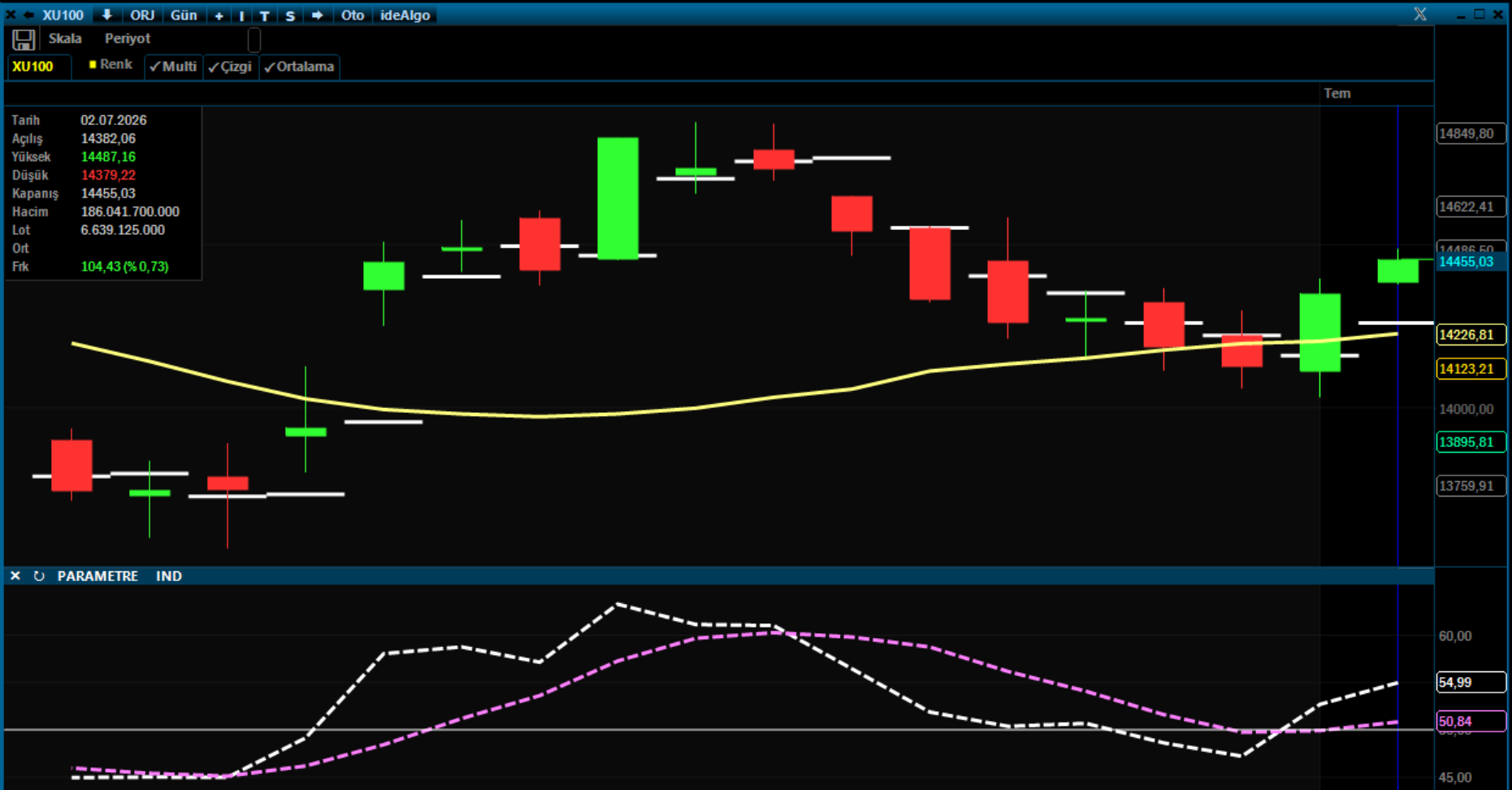
Task: Click the I tool in title toolbar
Action: 241,15
